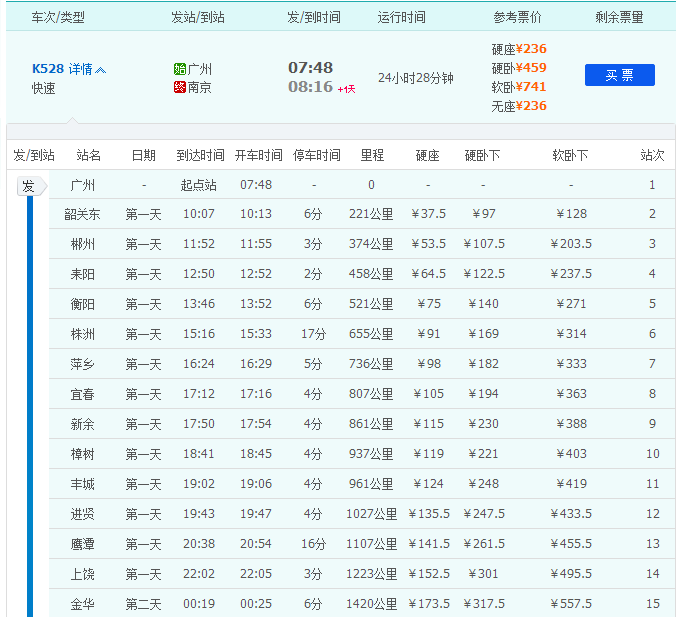Click the 萍乡 station name
This screenshot has height=617, width=677.
82,364
